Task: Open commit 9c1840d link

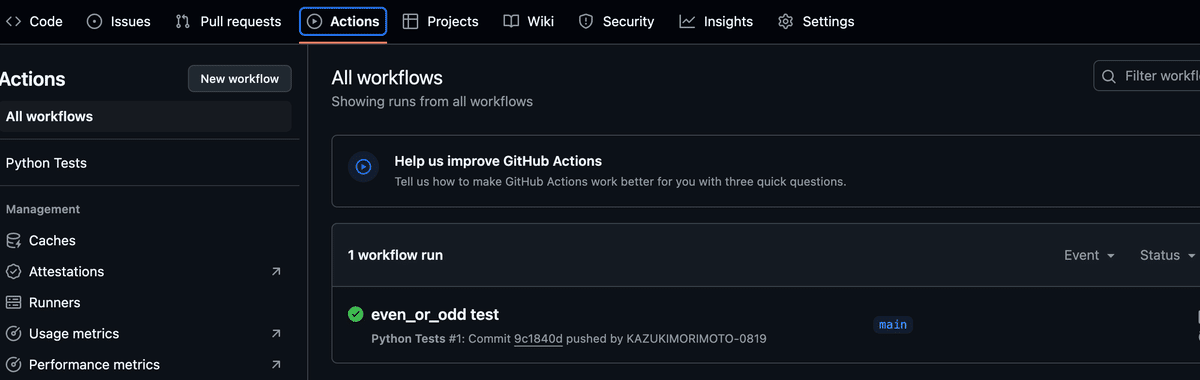Action: click(x=538, y=339)
